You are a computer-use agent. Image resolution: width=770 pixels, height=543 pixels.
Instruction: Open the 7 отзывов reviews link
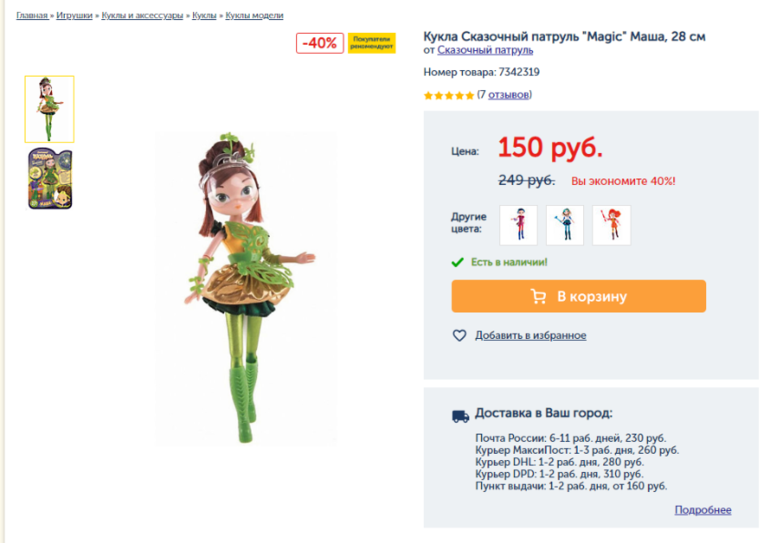[509, 95]
